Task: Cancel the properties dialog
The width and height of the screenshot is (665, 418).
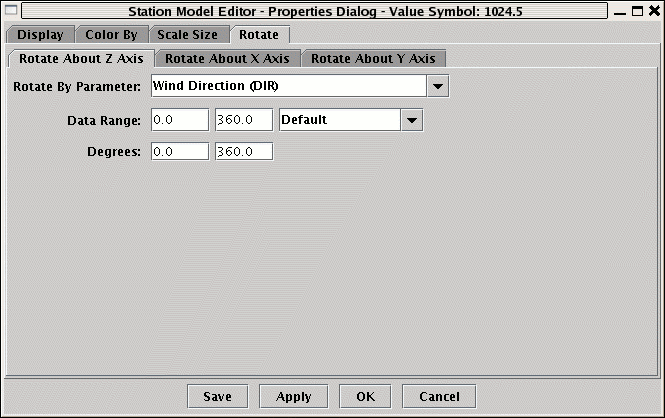Action: (x=439, y=396)
